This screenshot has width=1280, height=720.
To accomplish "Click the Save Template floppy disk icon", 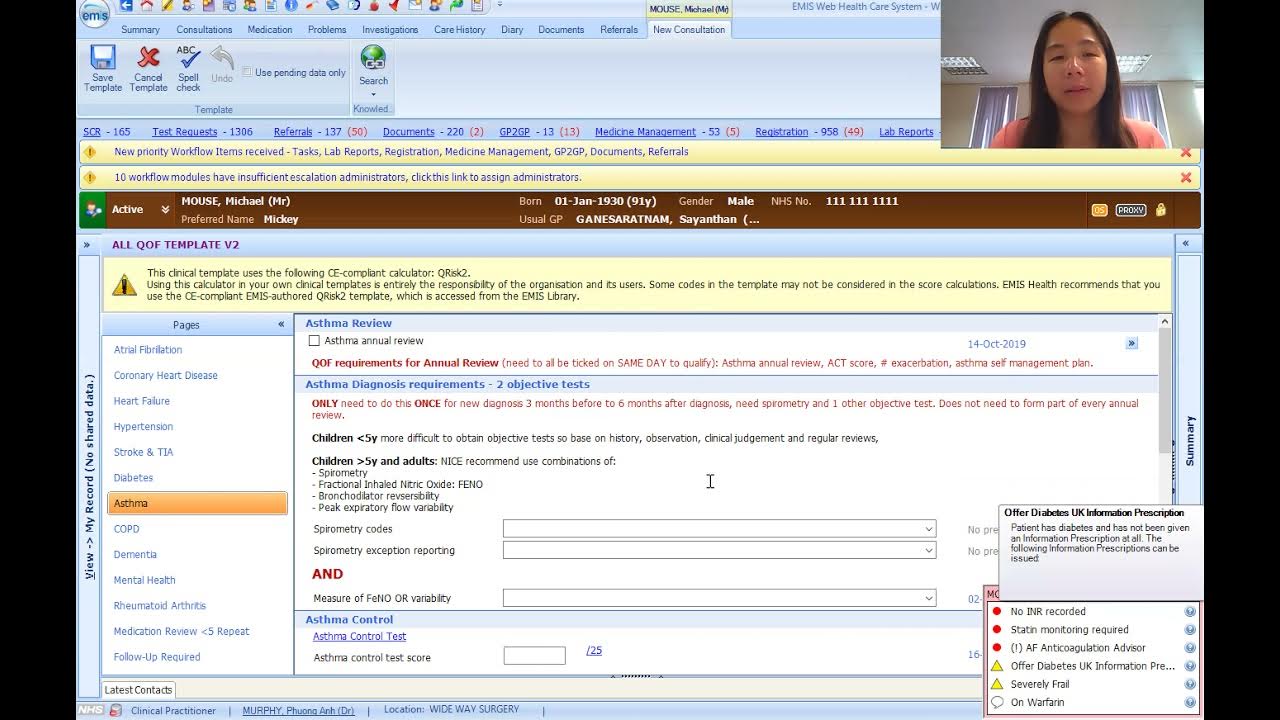I will [x=103, y=58].
